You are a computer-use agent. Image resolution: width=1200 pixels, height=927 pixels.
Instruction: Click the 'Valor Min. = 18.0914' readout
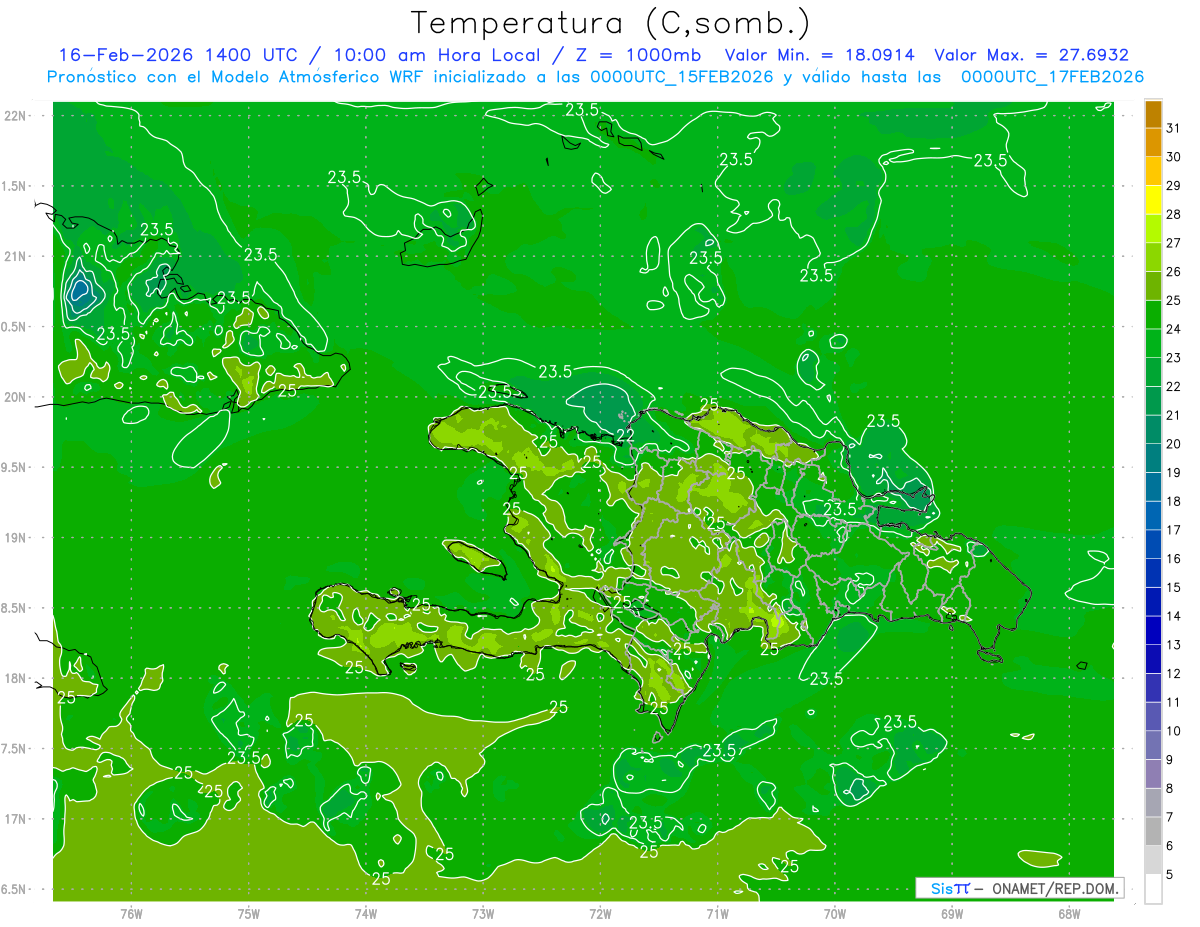(820, 55)
